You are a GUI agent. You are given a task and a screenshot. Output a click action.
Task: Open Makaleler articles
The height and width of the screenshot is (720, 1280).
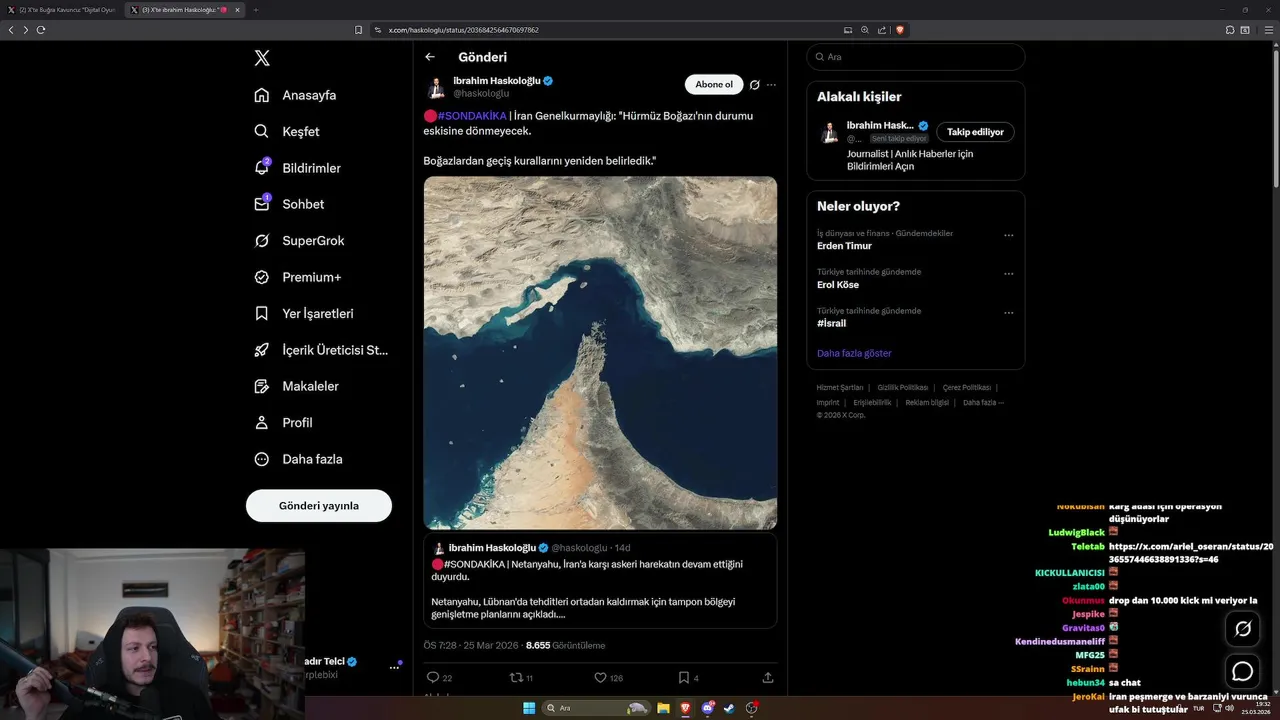click(296, 386)
